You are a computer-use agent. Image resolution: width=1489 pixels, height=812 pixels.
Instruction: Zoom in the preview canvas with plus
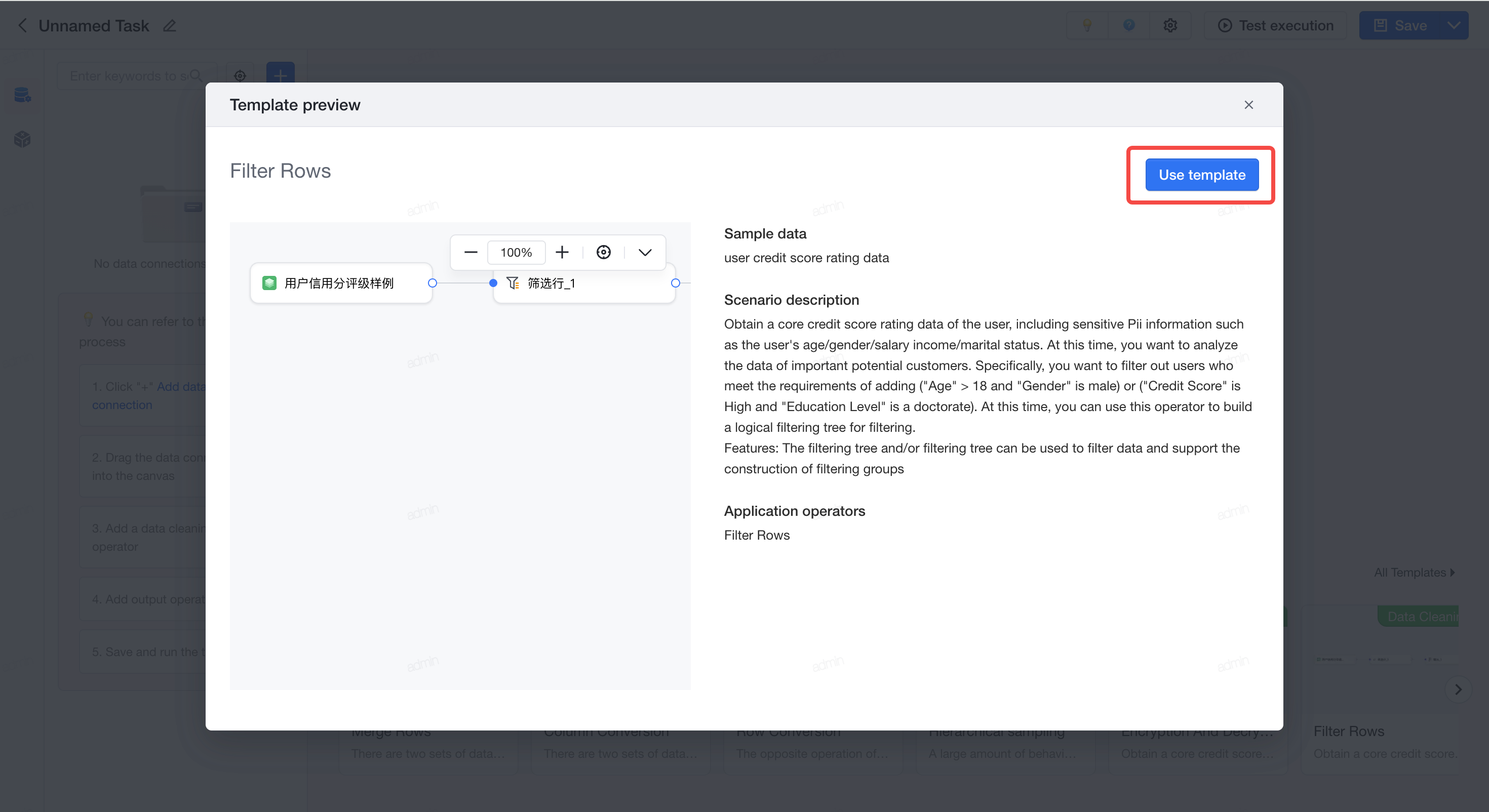[562, 253]
